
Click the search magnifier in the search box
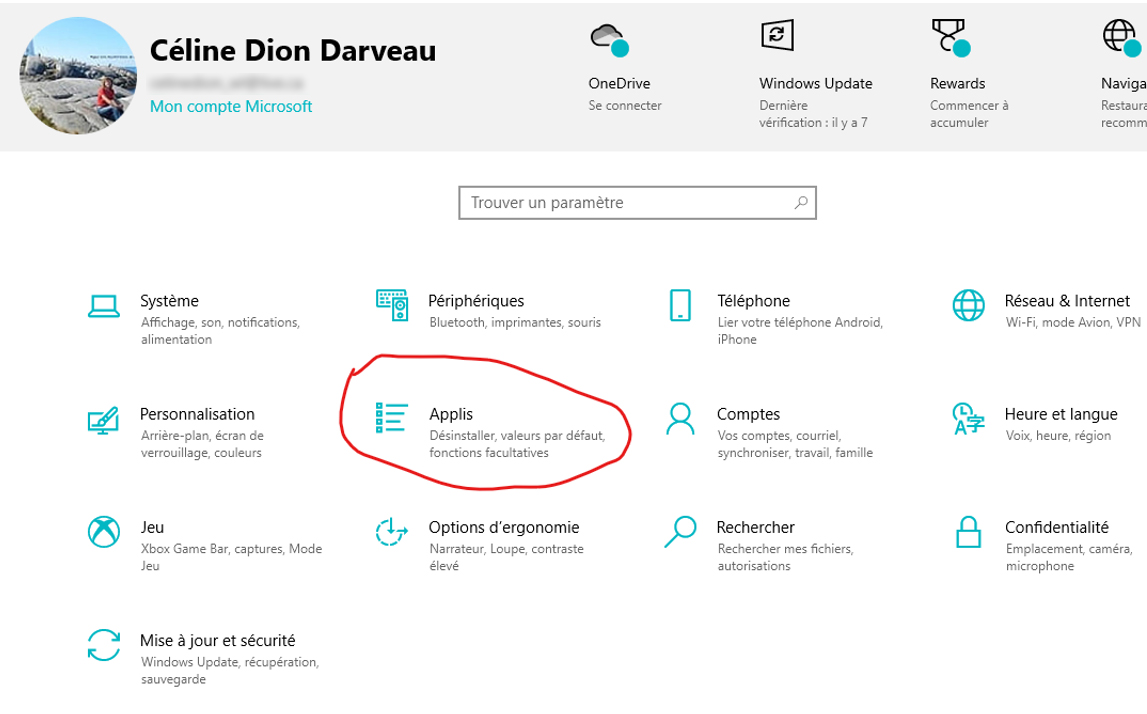800,202
